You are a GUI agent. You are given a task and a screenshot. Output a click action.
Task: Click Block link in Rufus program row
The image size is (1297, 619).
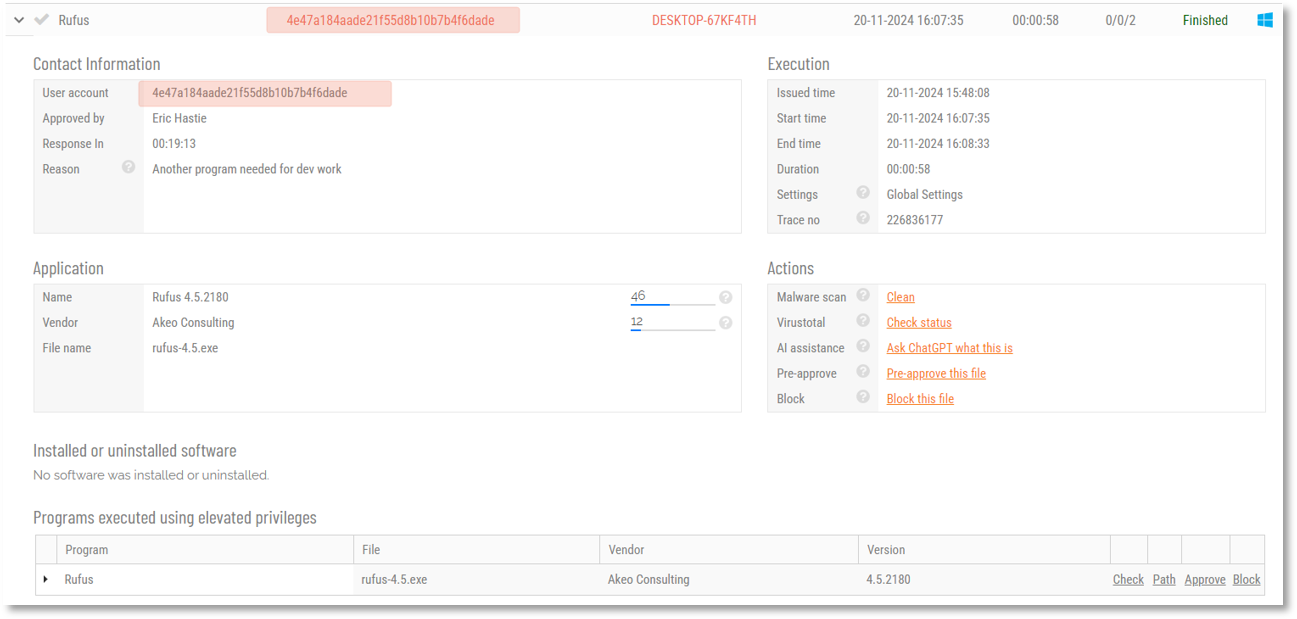pyautogui.click(x=1246, y=579)
